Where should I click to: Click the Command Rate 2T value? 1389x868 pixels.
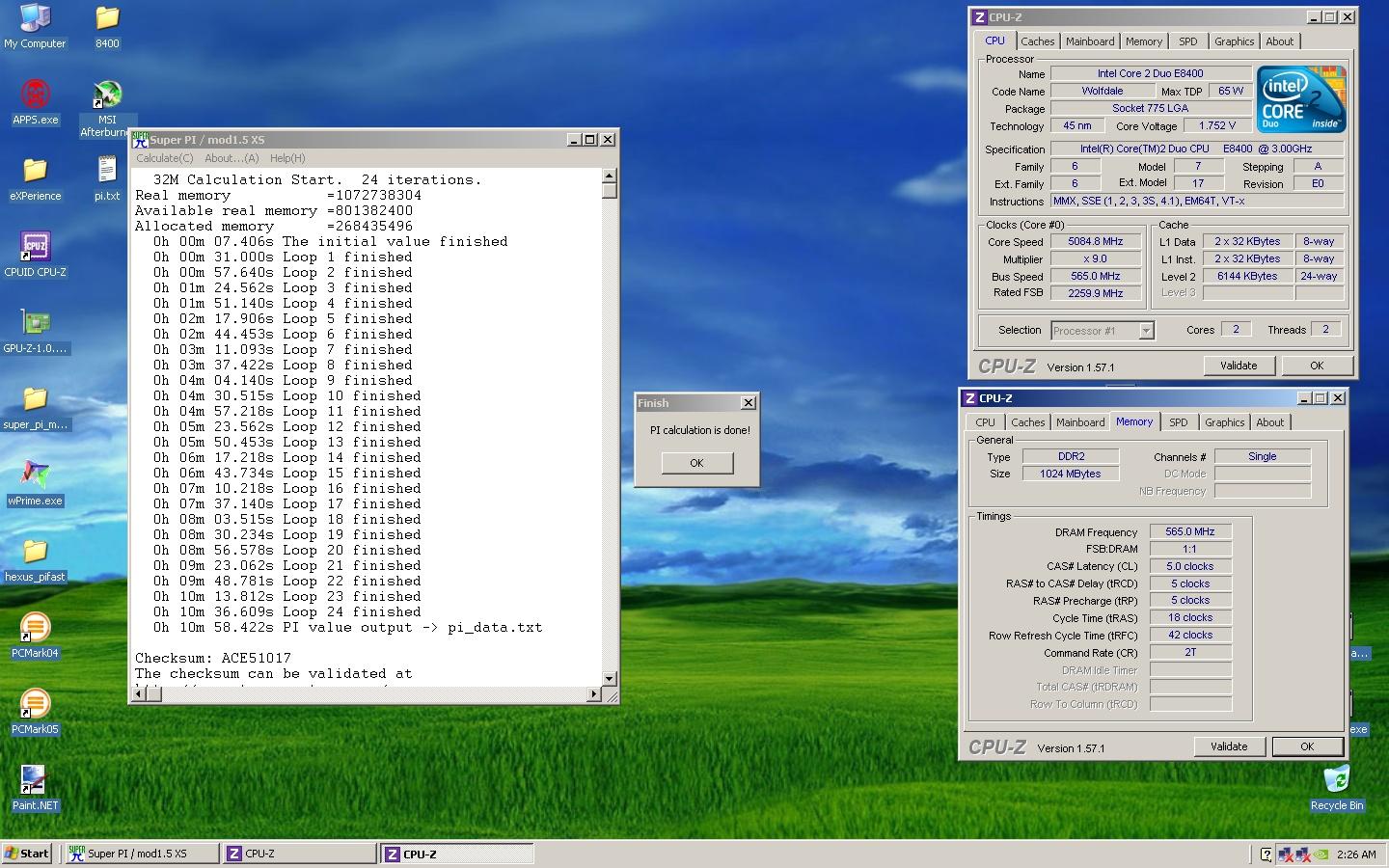click(1190, 653)
